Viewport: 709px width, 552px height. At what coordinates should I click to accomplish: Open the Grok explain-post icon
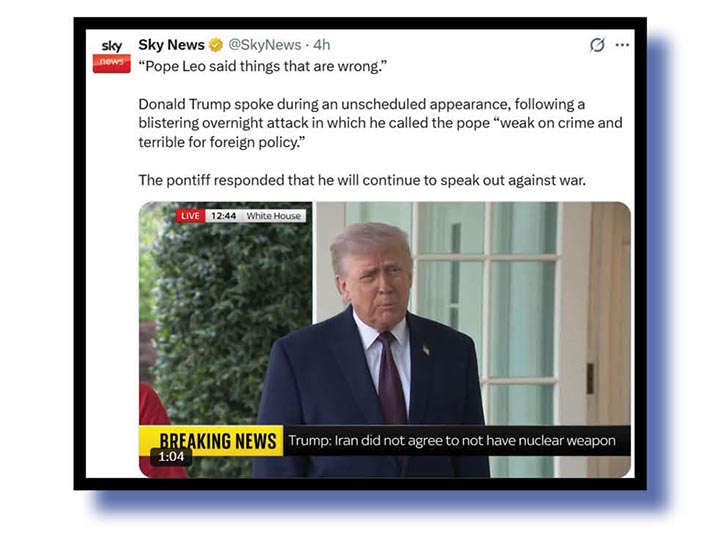[597, 45]
